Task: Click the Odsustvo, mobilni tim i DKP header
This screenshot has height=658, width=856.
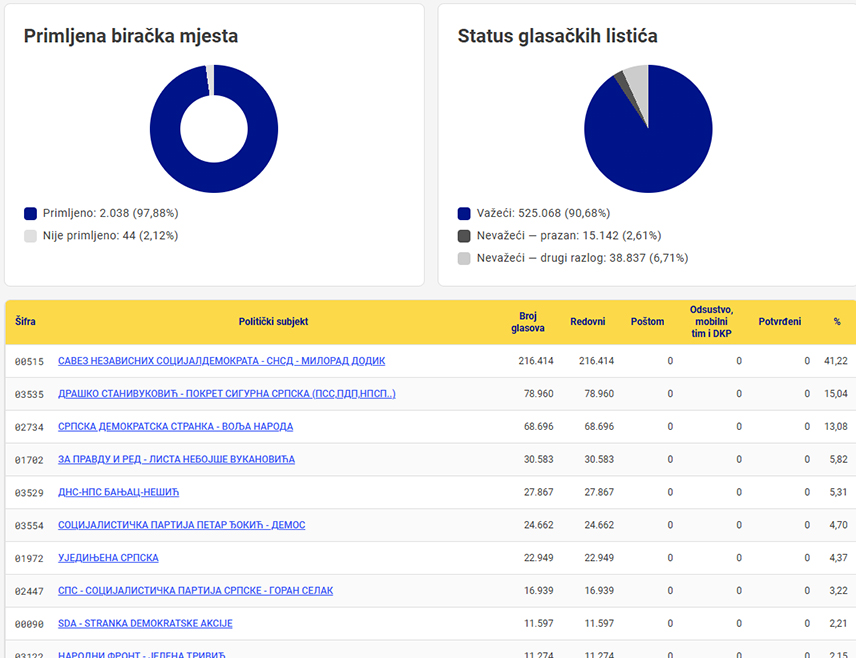Action: pyautogui.click(x=711, y=322)
